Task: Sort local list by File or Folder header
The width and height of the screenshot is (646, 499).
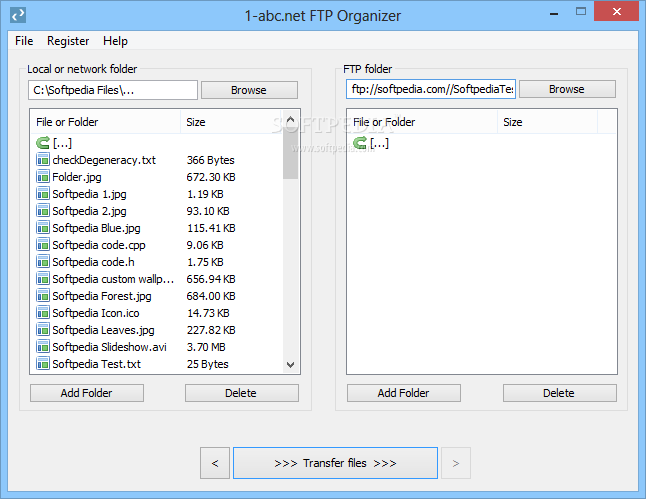Action: click(105, 122)
